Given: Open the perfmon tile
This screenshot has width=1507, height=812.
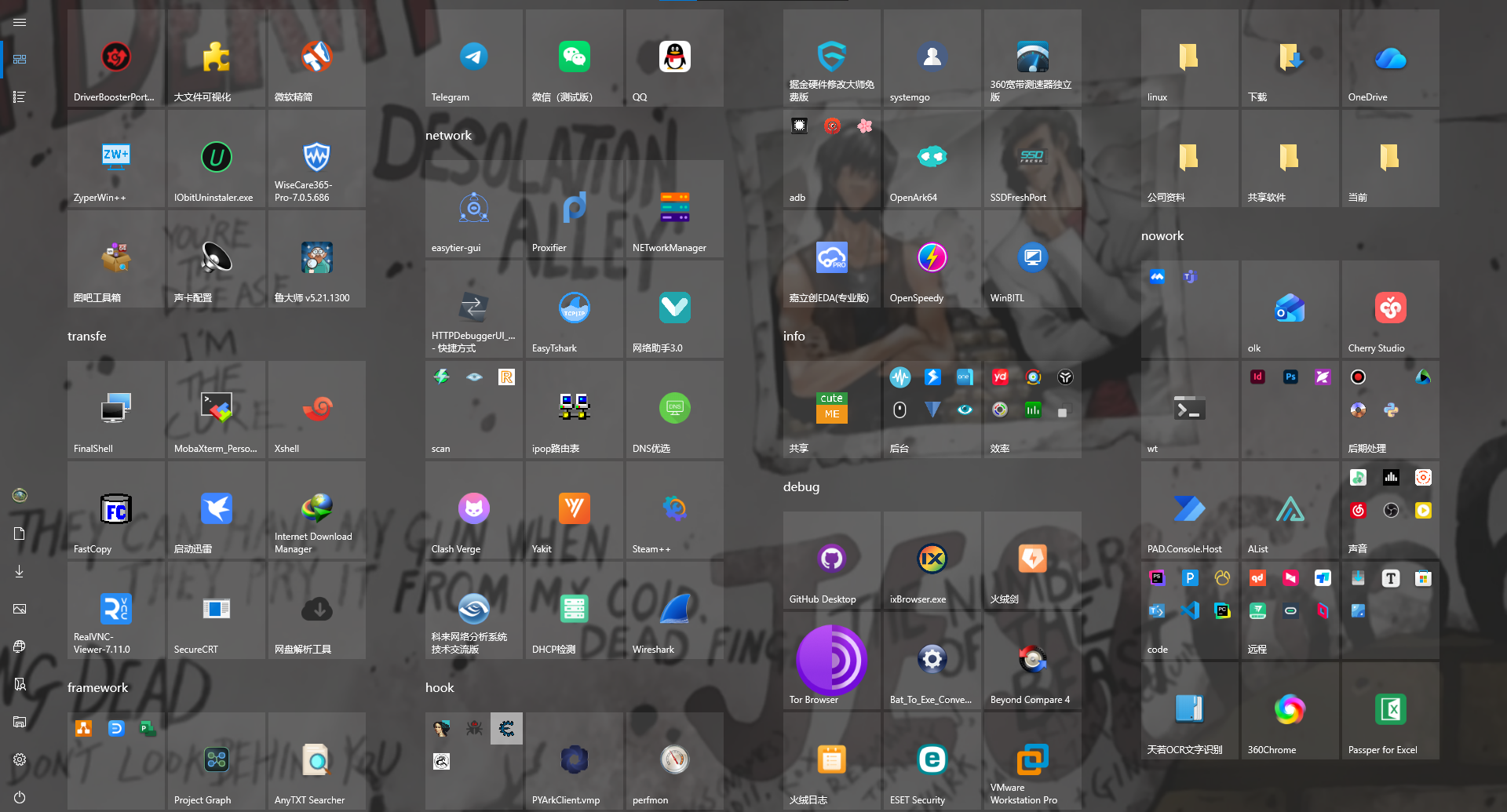Looking at the screenshot, I should (x=675, y=761).
